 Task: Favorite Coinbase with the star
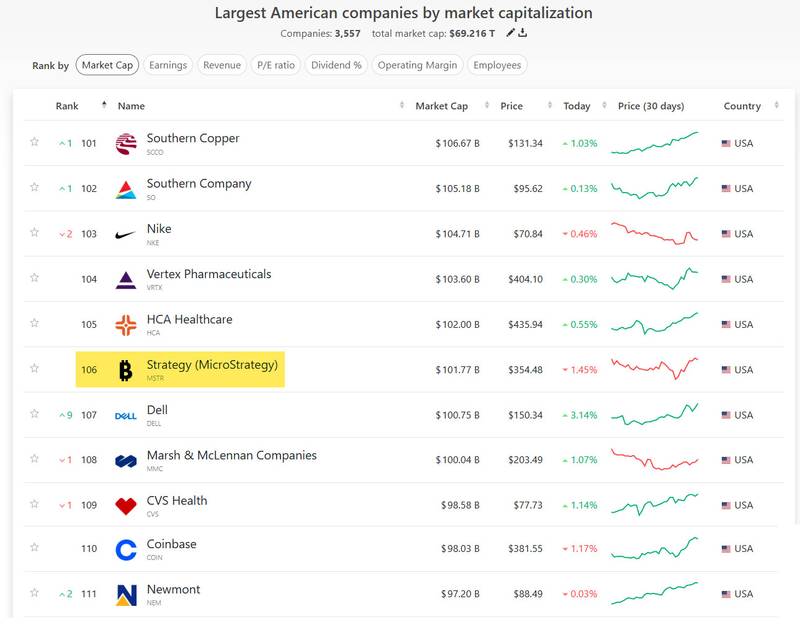[34, 547]
